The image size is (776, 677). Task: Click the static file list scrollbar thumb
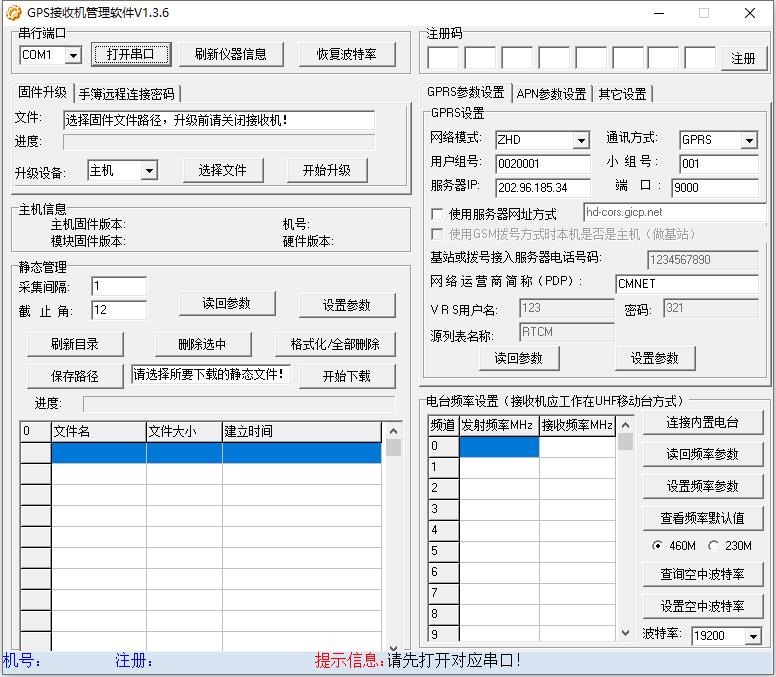393,447
